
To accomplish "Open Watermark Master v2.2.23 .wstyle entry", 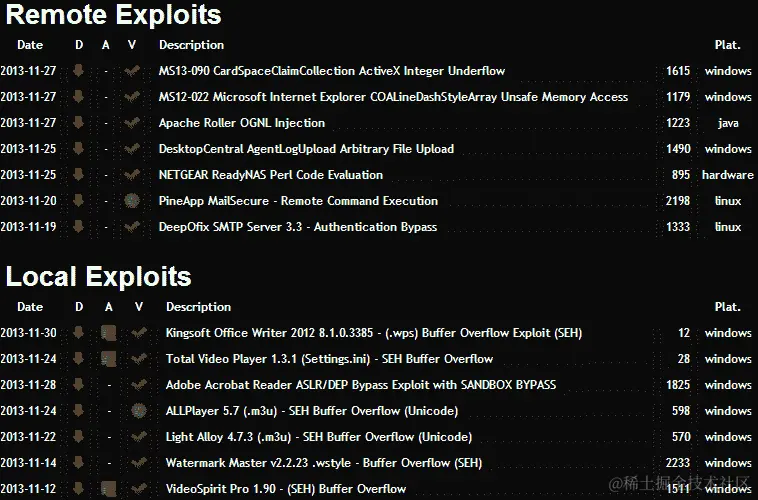I will (324, 463).
